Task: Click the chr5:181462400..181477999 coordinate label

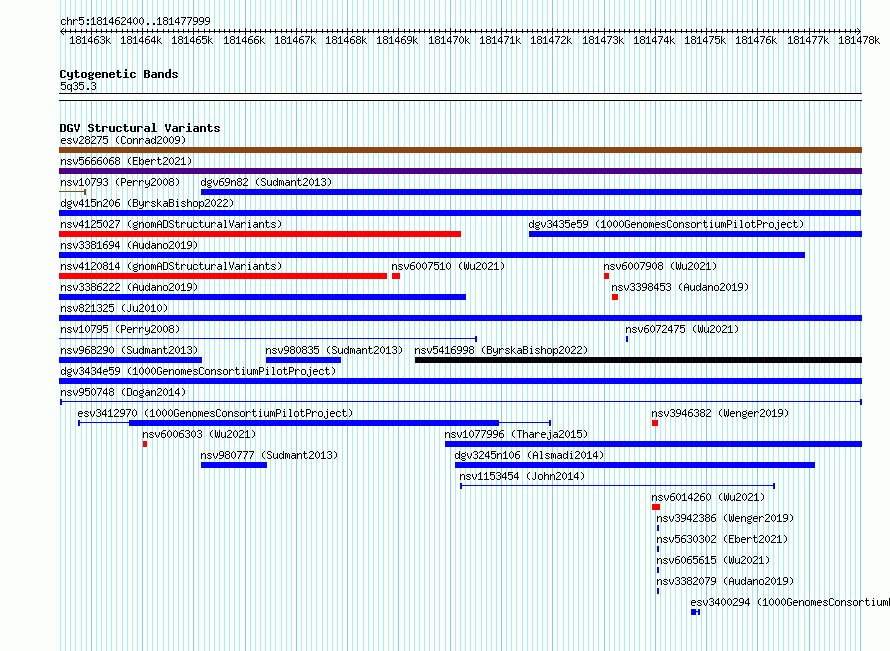Action: [135, 21]
